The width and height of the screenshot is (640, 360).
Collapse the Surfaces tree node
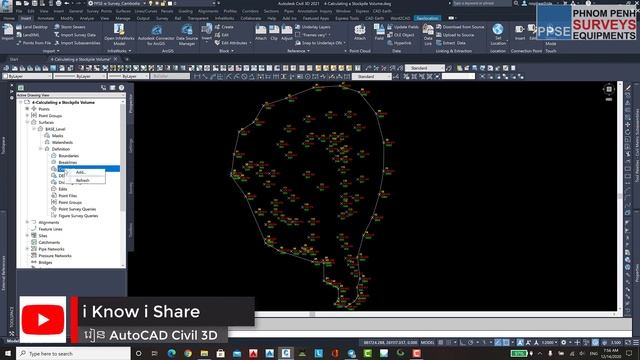[x=27, y=122]
